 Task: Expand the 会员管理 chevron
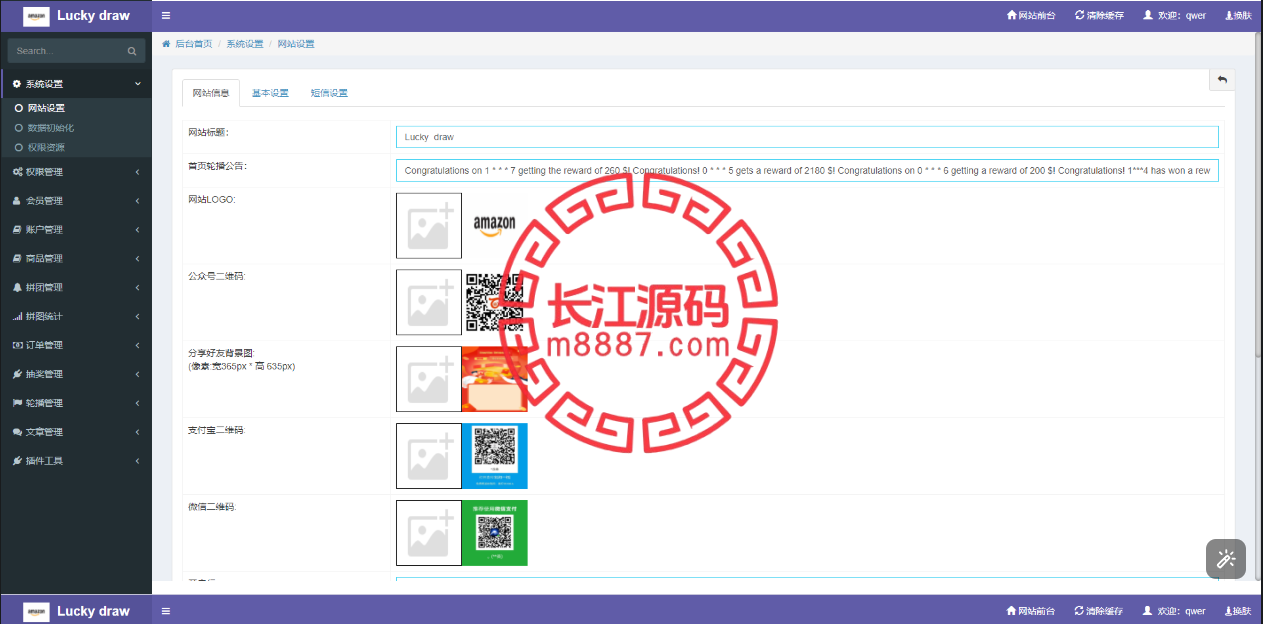click(138, 201)
